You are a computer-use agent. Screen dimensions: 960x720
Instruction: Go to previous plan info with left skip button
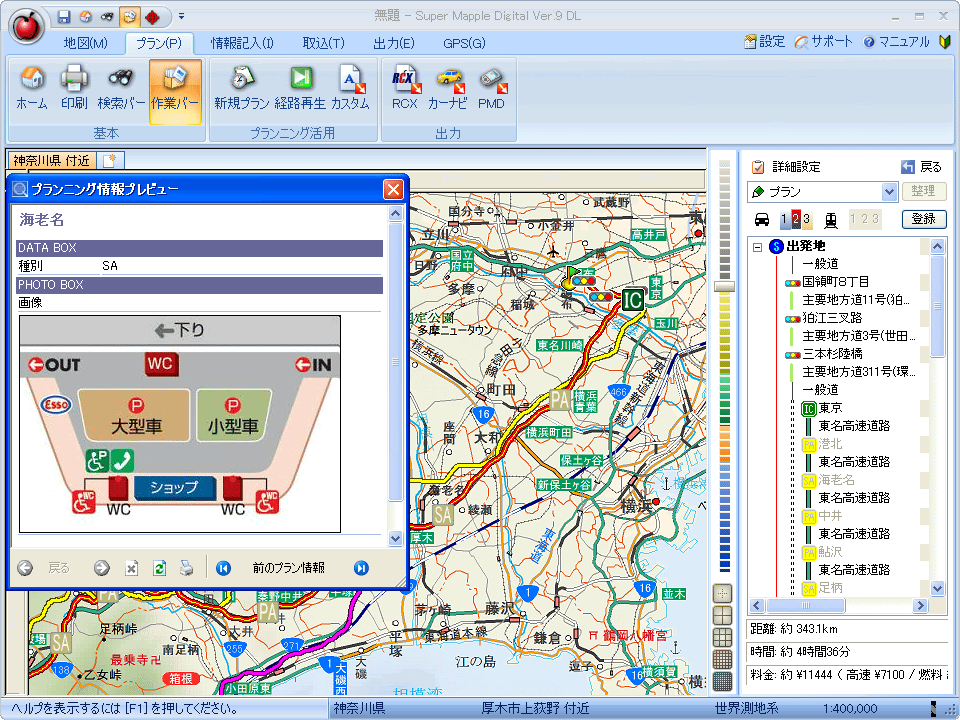223,568
